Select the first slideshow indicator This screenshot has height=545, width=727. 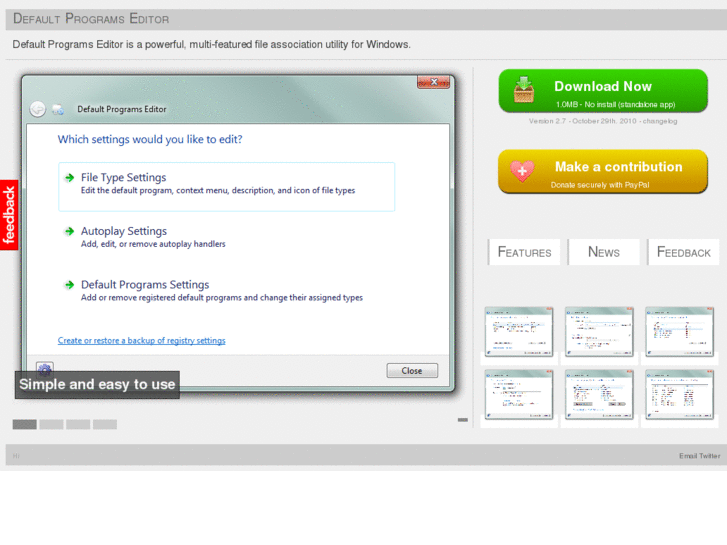[25, 424]
